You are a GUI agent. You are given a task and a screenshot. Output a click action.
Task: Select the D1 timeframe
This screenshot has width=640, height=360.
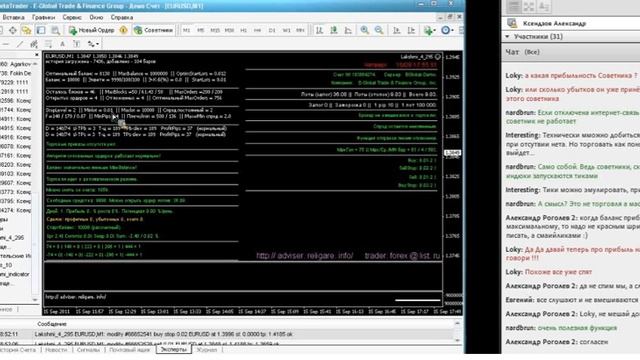[x=272, y=31]
